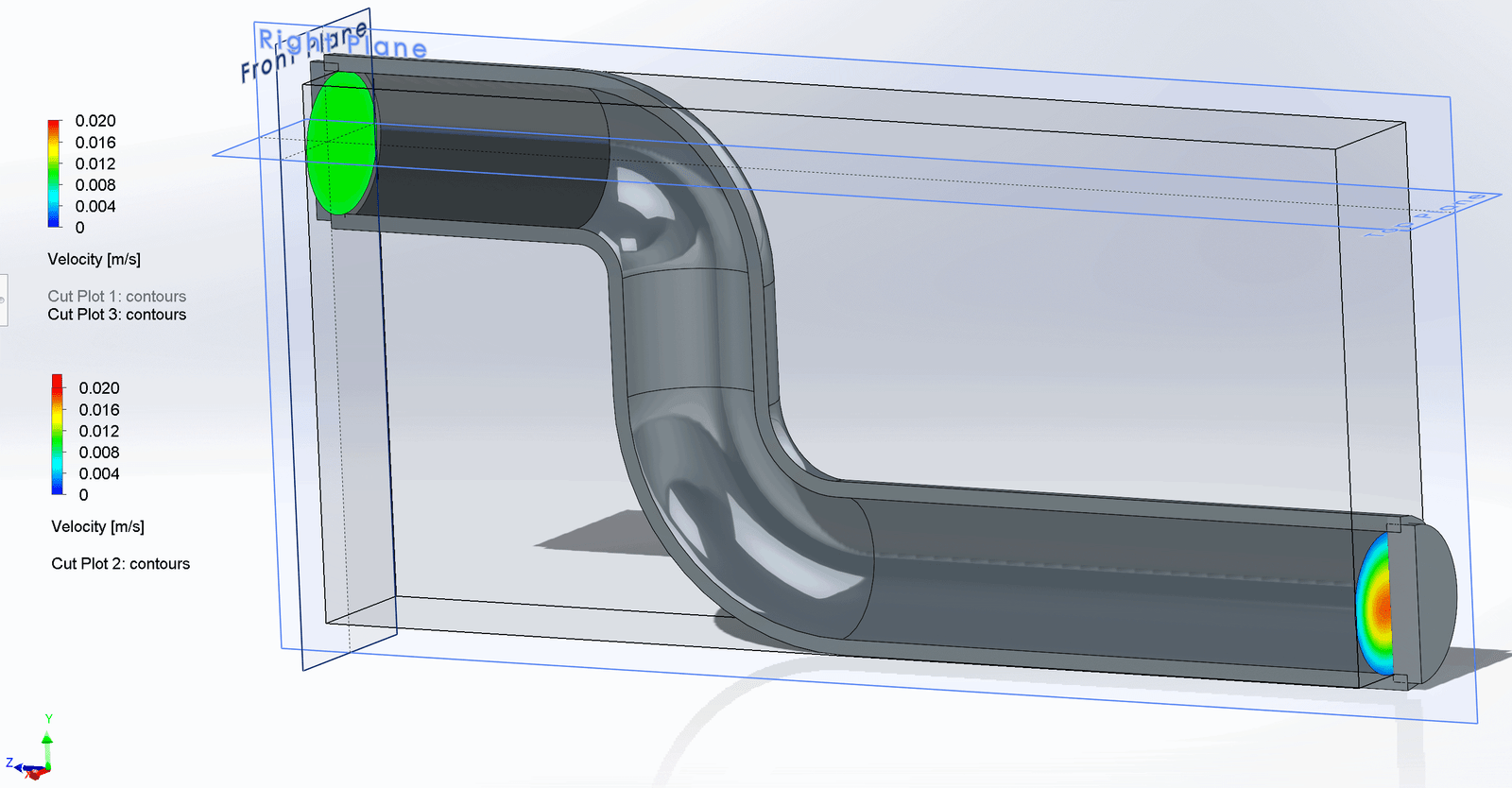
Task: Select the 'Cut Plot 1: contours' label
Action: [117, 296]
